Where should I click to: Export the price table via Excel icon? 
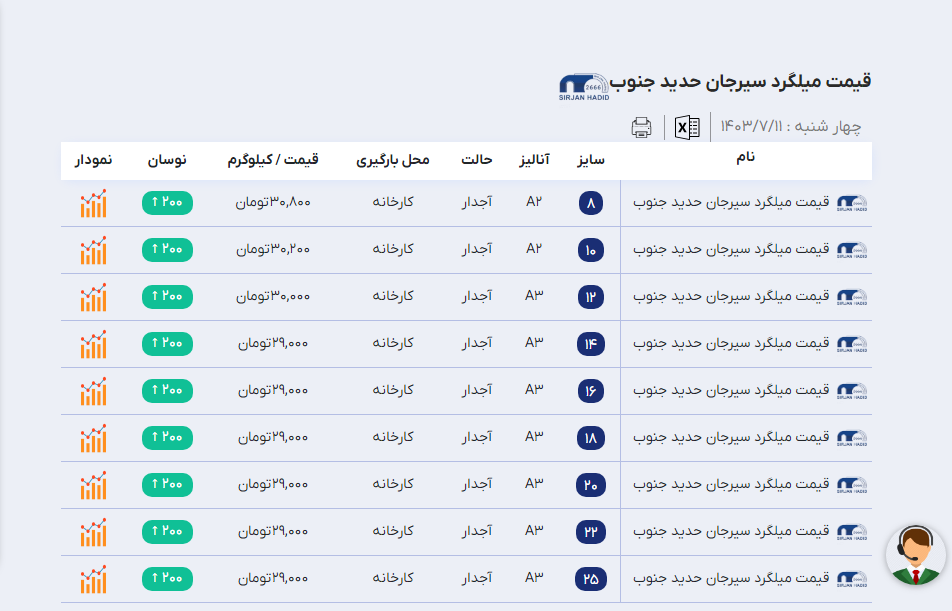point(687,127)
